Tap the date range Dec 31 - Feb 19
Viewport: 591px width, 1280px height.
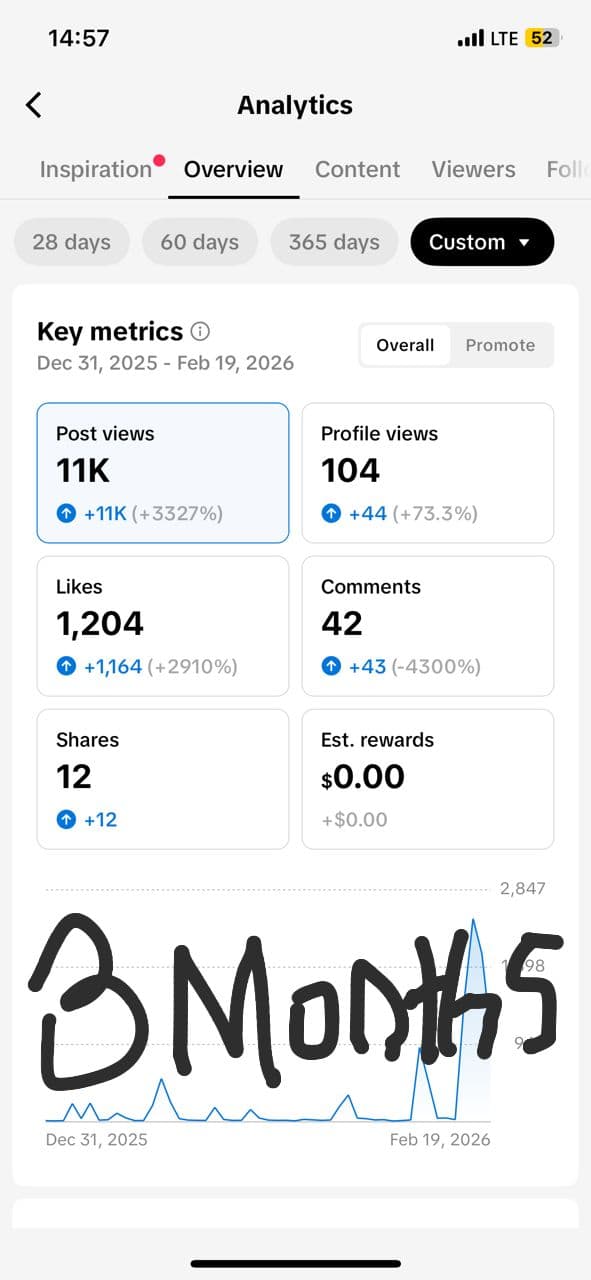click(x=164, y=363)
